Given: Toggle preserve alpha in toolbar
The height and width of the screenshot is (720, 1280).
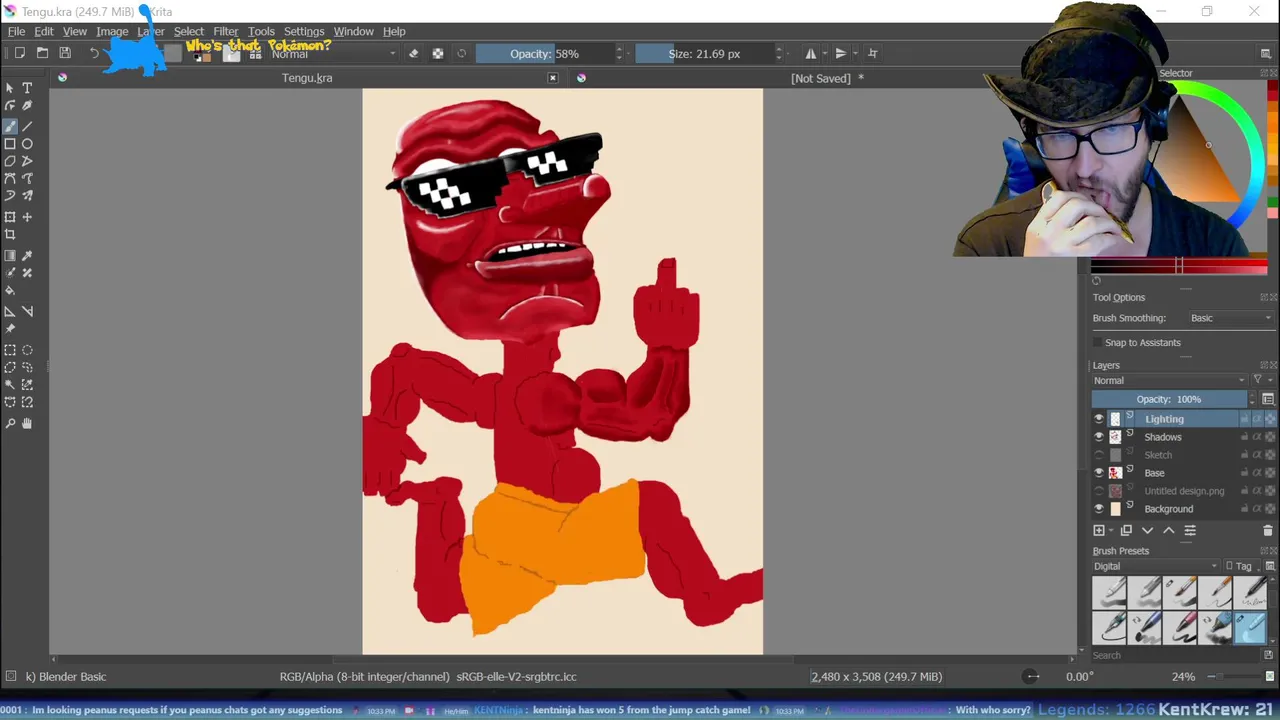Looking at the screenshot, I should [438, 54].
